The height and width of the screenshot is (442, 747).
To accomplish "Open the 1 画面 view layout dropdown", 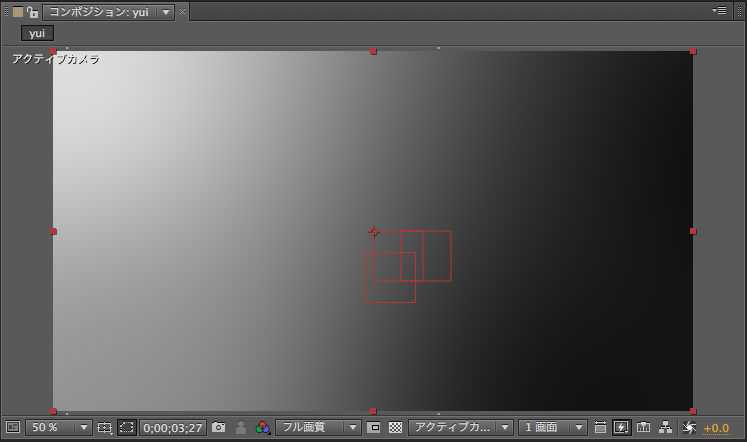I will pyautogui.click(x=553, y=427).
